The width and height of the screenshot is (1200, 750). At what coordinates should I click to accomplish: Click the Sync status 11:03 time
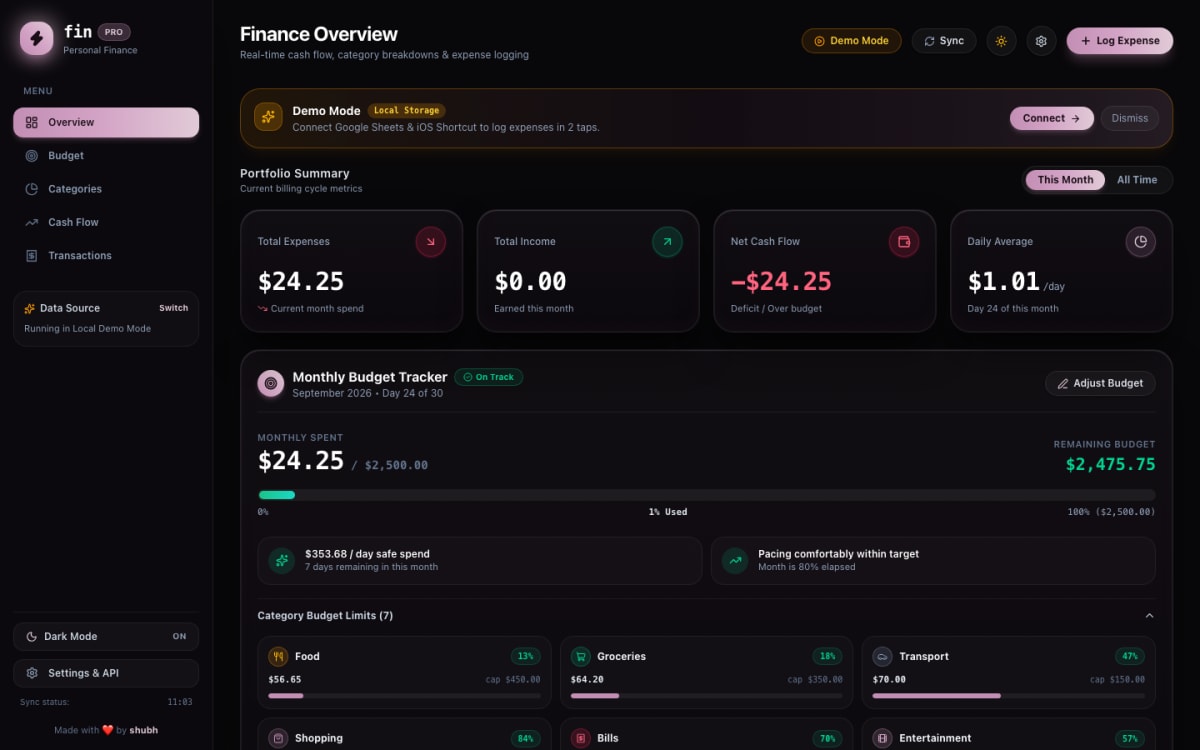pos(180,702)
